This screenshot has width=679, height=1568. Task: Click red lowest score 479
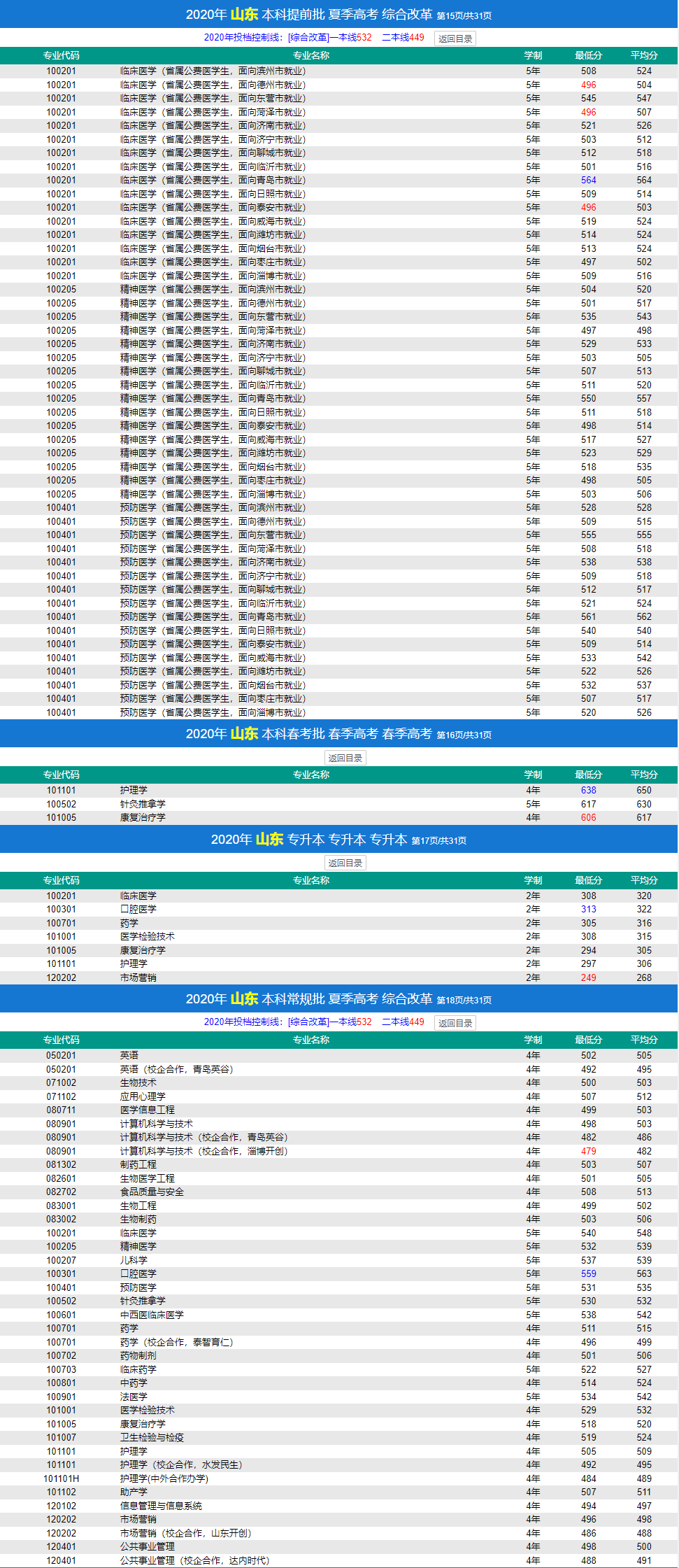pyautogui.click(x=589, y=1151)
